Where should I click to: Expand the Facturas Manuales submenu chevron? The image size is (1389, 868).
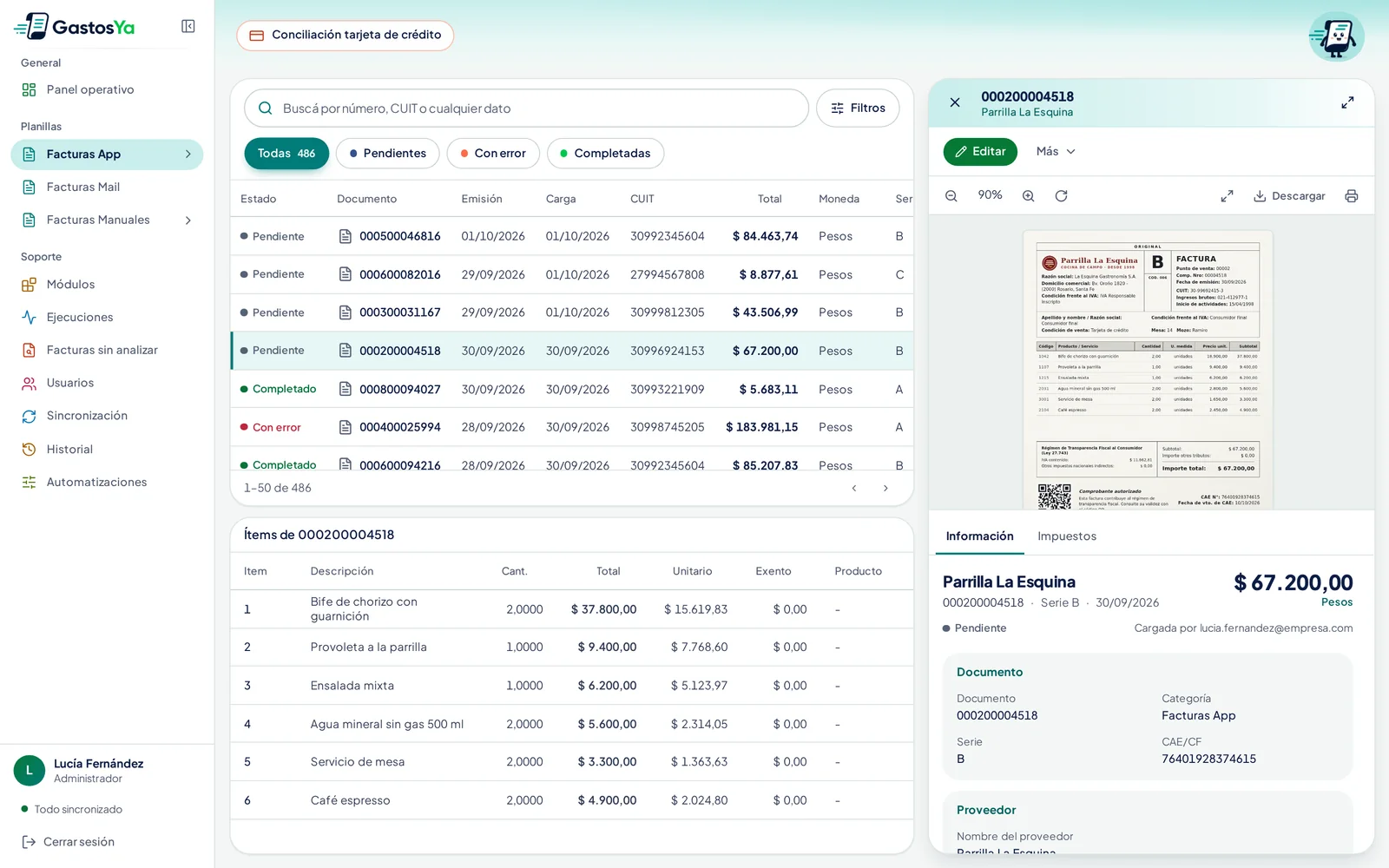coord(188,220)
